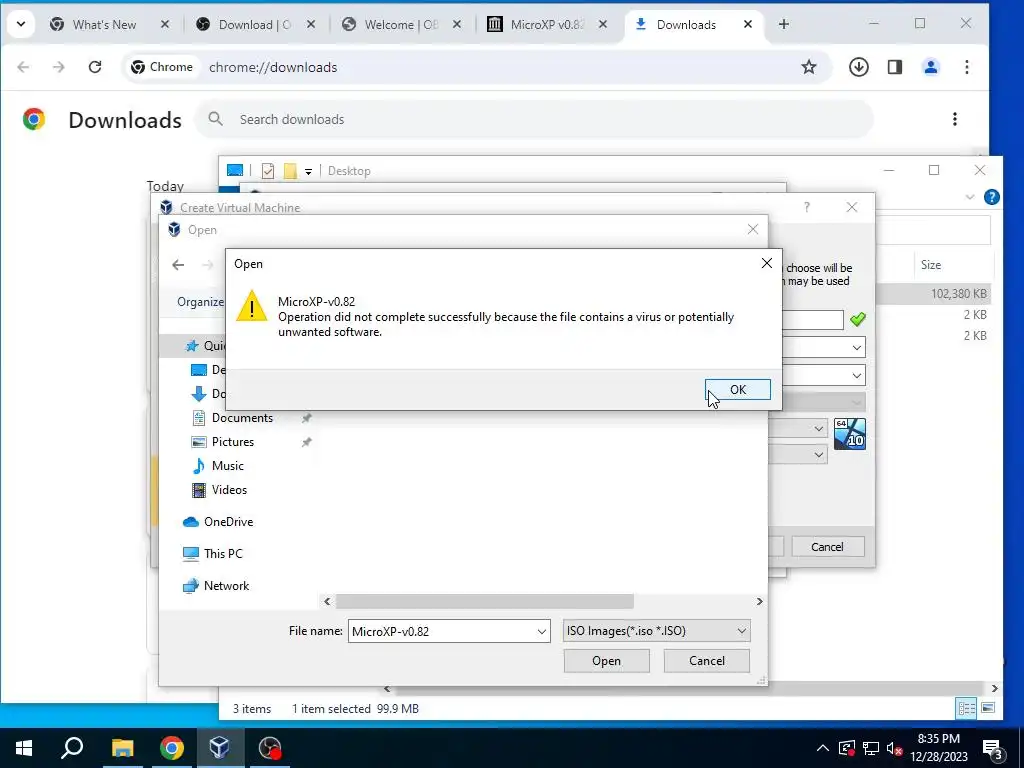Open the ISO Images file type dropdown

pos(741,631)
